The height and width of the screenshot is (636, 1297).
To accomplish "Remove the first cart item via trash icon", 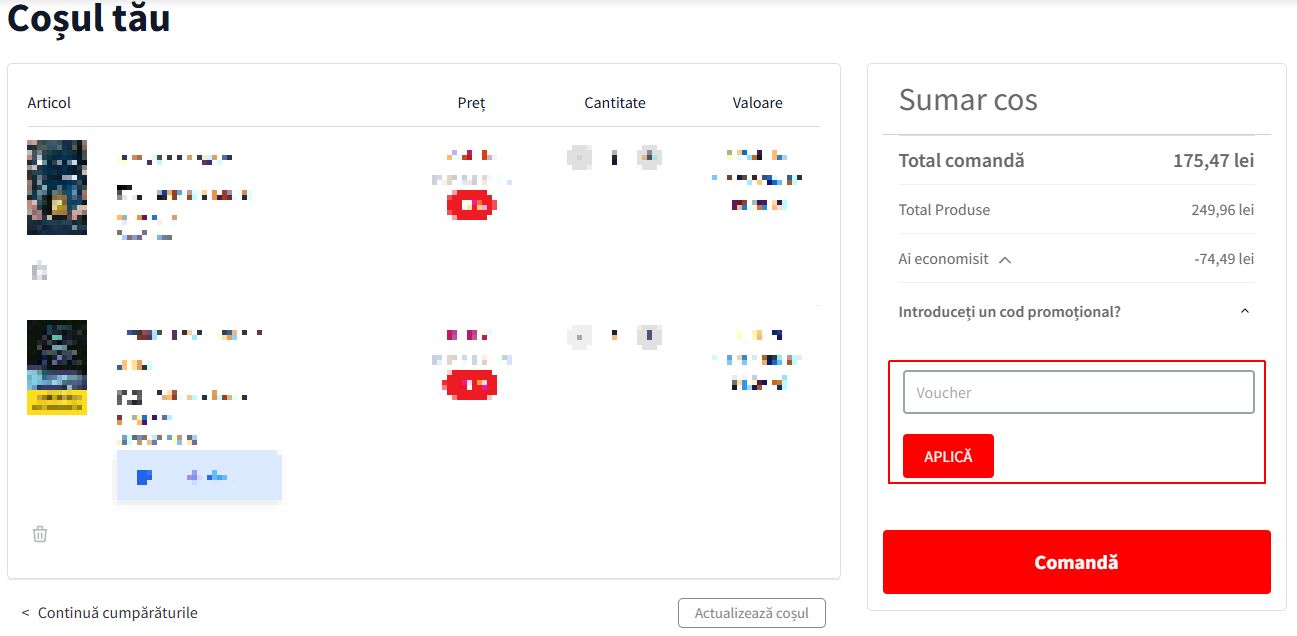I will point(40,271).
